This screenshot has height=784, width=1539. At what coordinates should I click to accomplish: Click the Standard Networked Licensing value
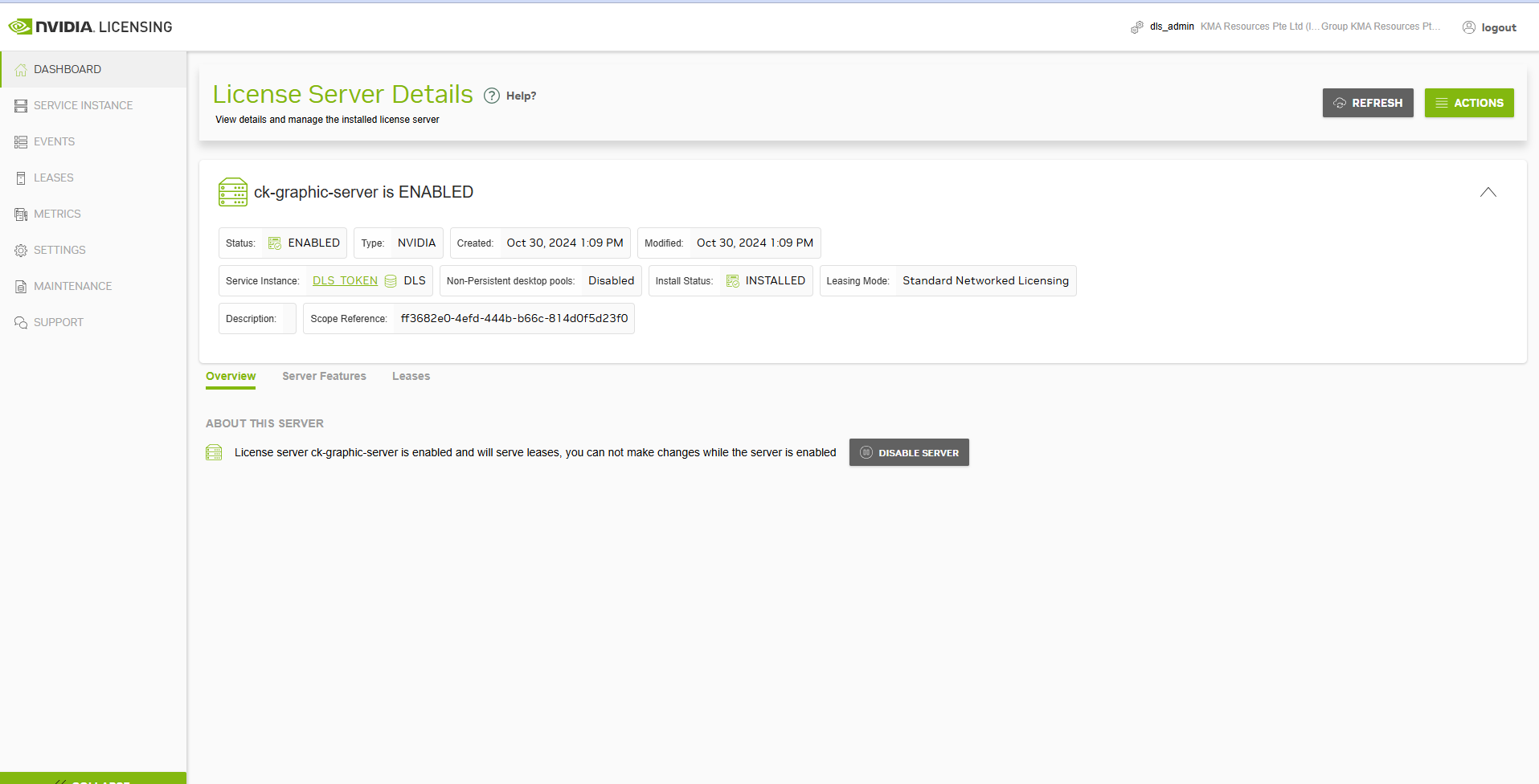pos(985,281)
